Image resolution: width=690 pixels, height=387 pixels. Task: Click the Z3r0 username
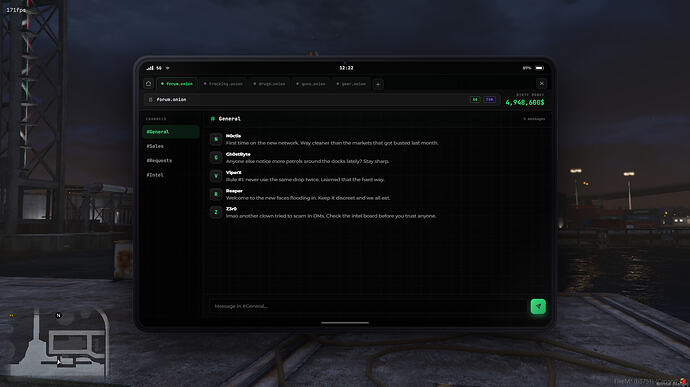231,209
